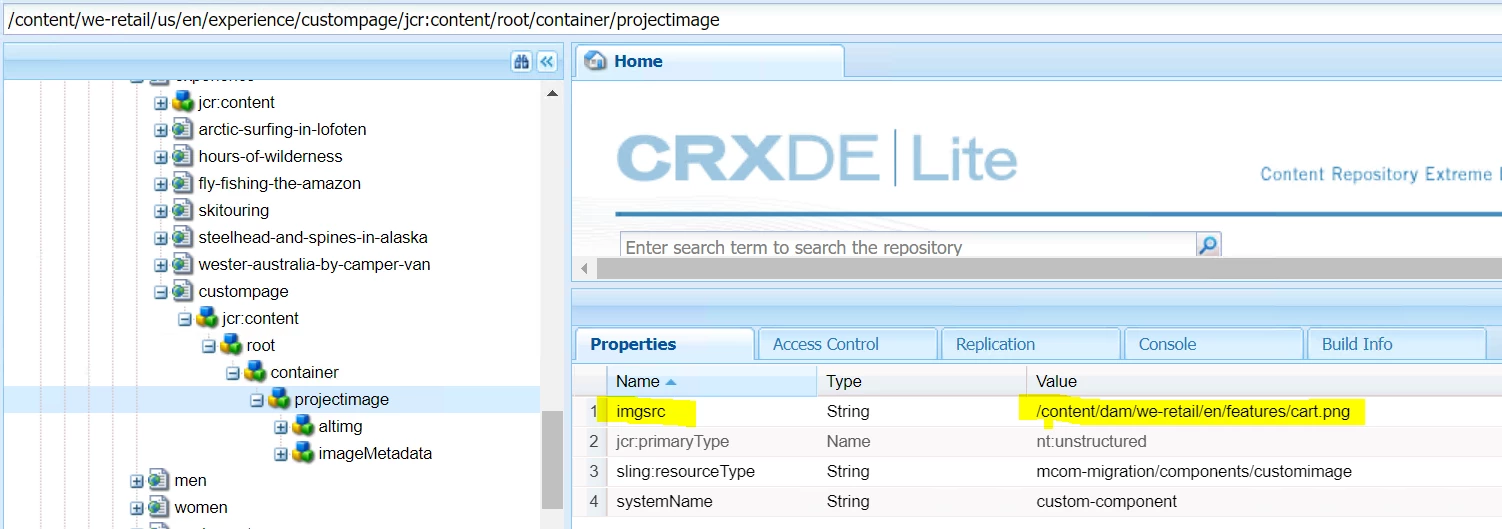Viewport: 1502px width, 529px height.
Task: Click the magnifier button beside the repository search
Action: [1209, 245]
